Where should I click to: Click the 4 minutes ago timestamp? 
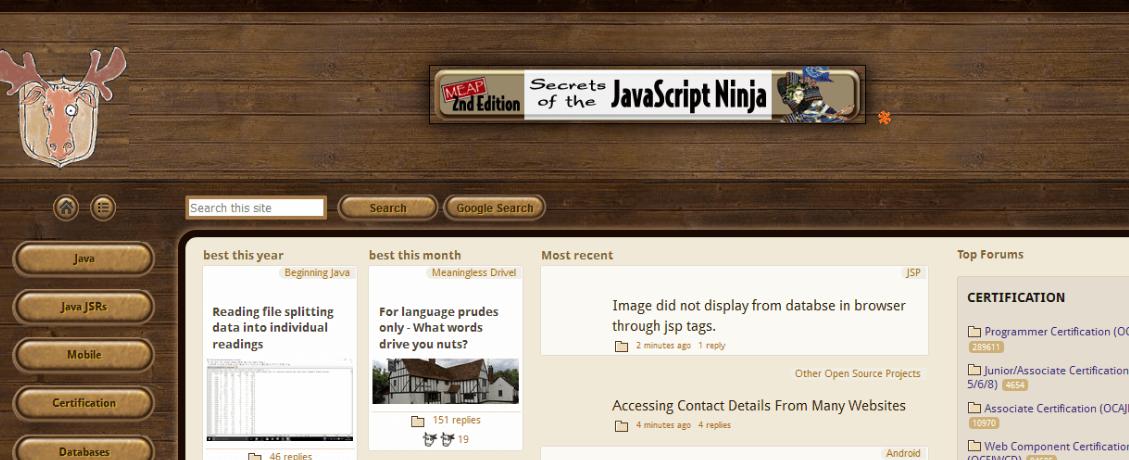(x=663, y=425)
